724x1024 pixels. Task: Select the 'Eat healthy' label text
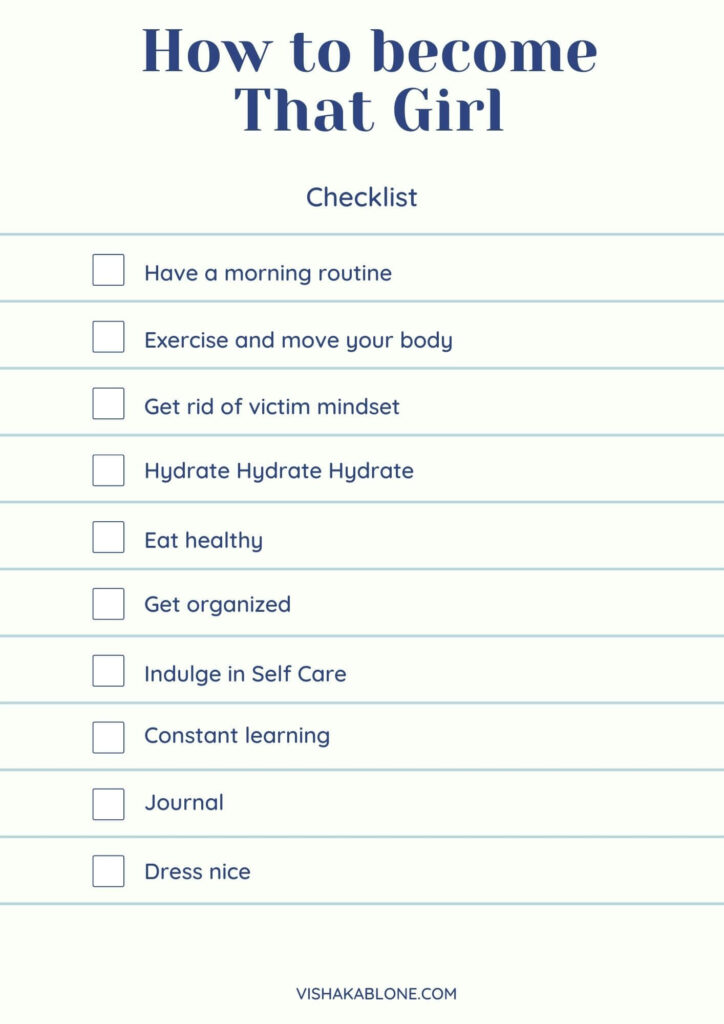coord(204,541)
